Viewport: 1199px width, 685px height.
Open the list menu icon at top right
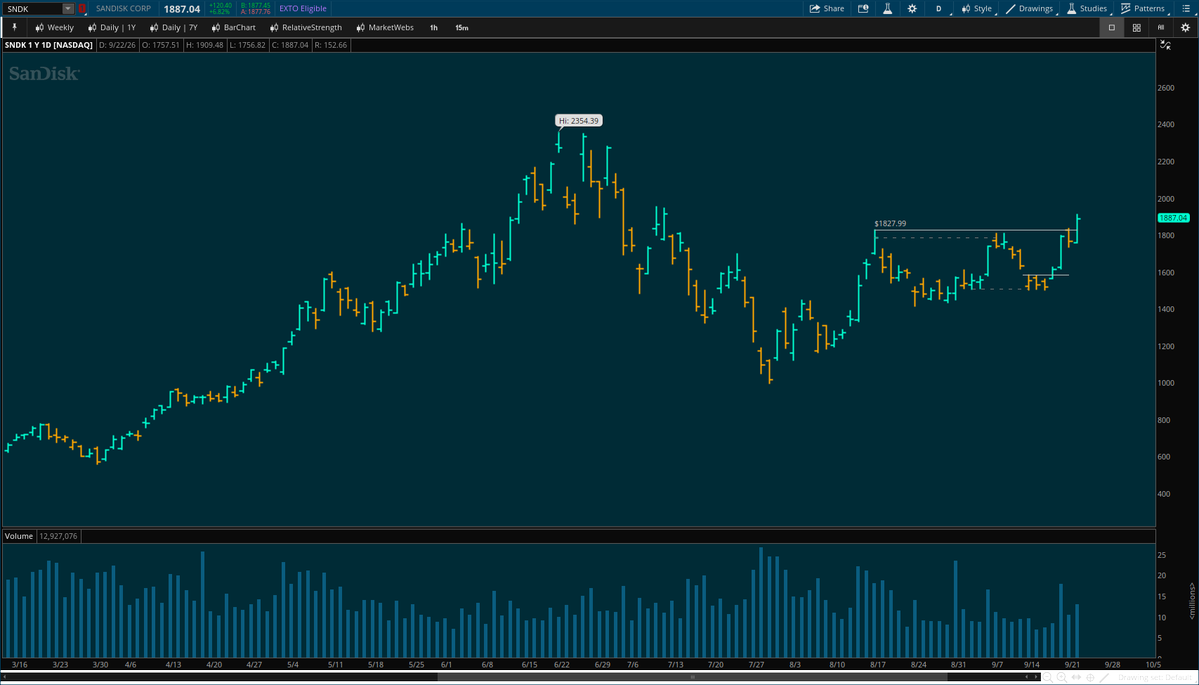pyautogui.click(x=1184, y=8)
